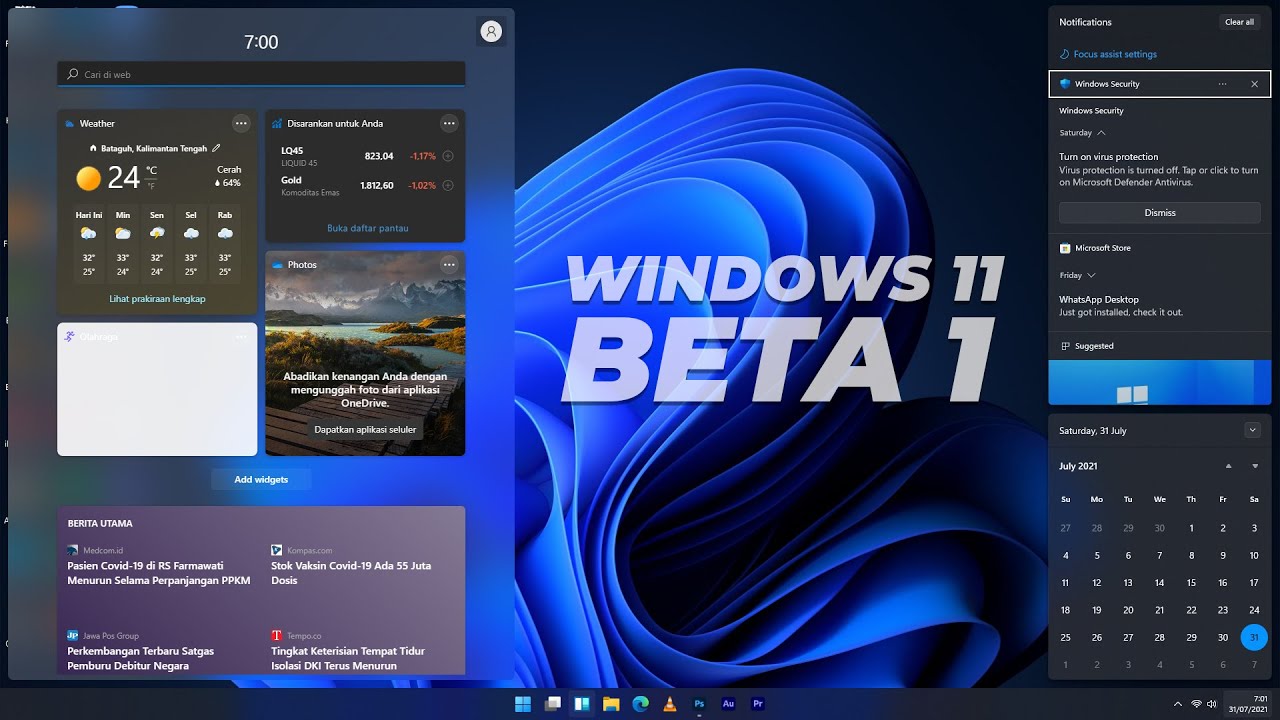Viewport: 1280px width, 720px height.
Task: Switch weather unit to Fahrenheit
Action: click(151, 186)
